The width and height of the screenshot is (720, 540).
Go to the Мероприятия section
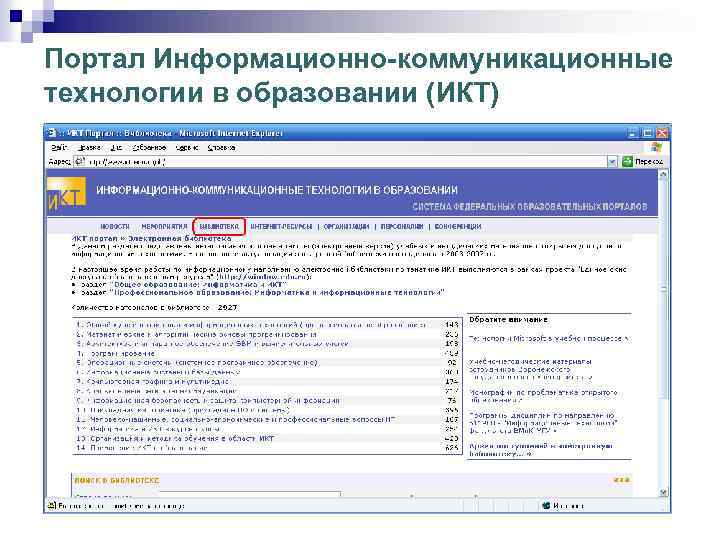(x=164, y=226)
